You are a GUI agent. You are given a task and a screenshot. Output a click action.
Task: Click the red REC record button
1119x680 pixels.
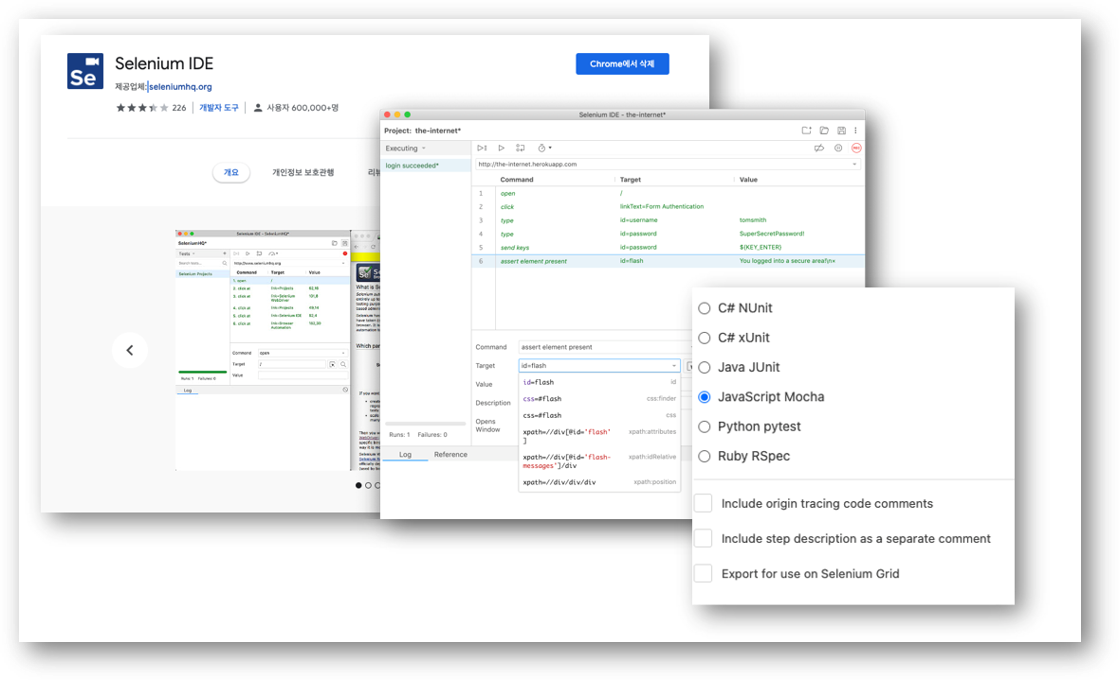coord(856,148)
